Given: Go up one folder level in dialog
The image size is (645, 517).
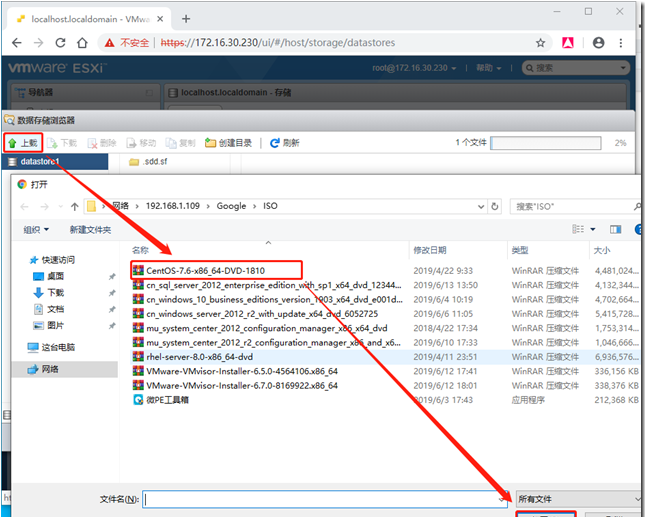Looking at the screenshot, I should click(x=74, y=206).
